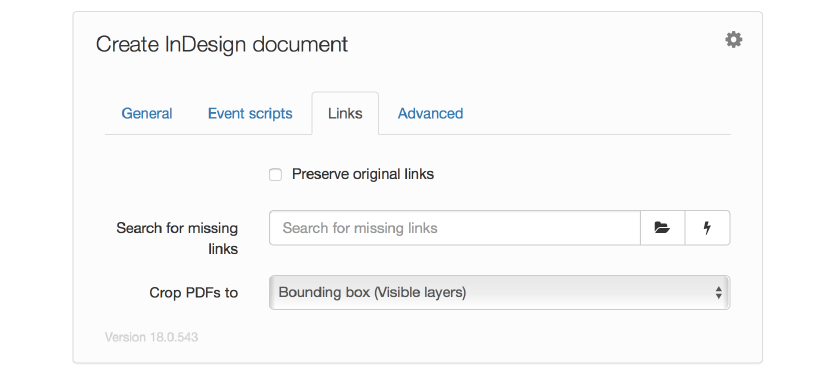Expand the Crop PDFs to dropdown
Viewport: 834px width, 374px height.
499,292
